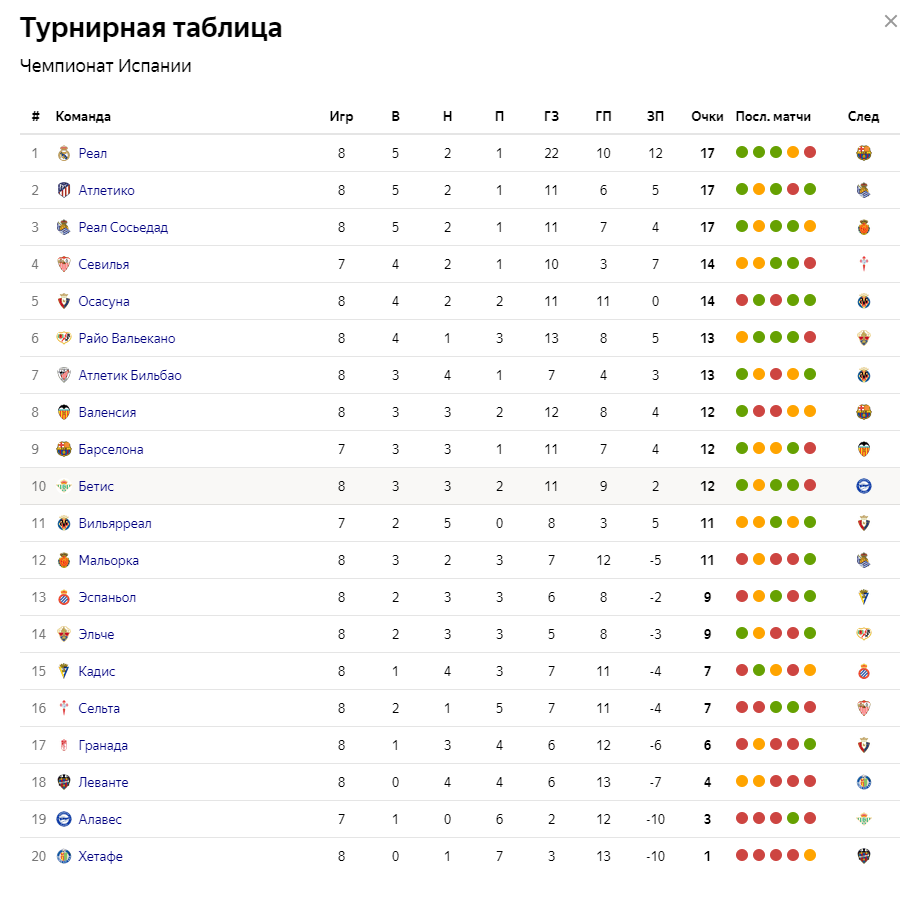Click the Atletico crest beside Атлетико
The width and height of the screenshot is (917, 909).
(x=64, y=190)
